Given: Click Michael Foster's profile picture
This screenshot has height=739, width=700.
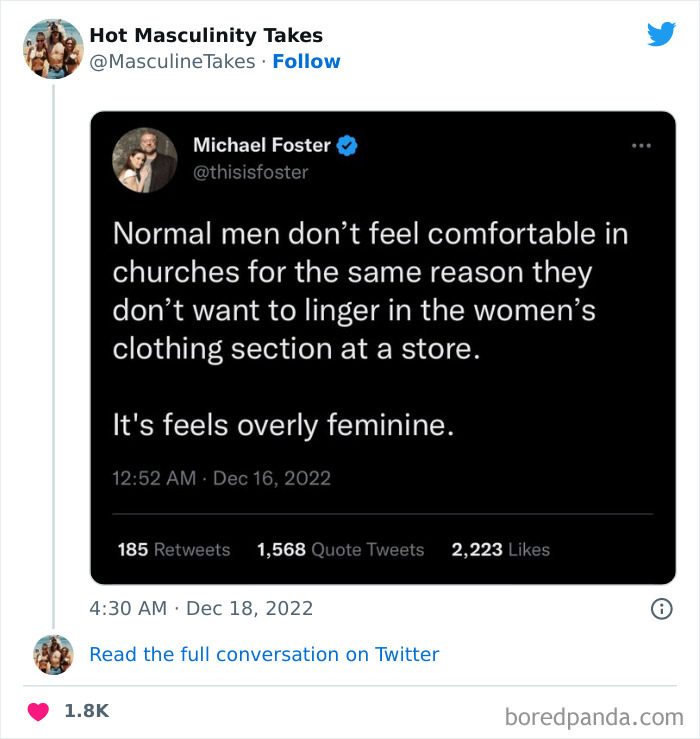Looking at the screenshot, I should pos(145,160).
